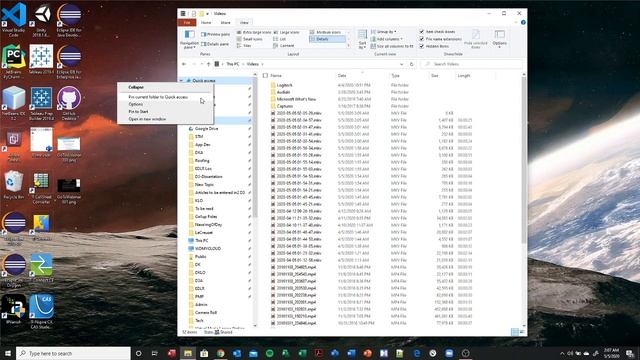Open the Unity desktop shortcut

click(41, 19)
